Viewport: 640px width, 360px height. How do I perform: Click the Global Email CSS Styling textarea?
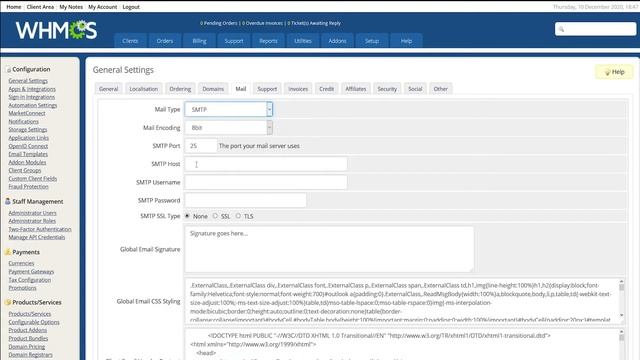404,301
